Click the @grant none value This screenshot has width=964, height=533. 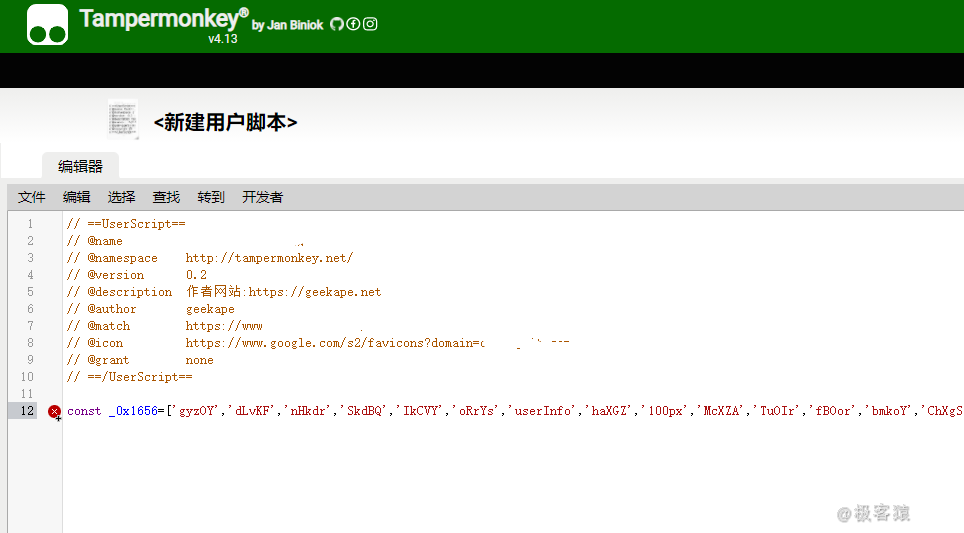click(x=200, y=360)
